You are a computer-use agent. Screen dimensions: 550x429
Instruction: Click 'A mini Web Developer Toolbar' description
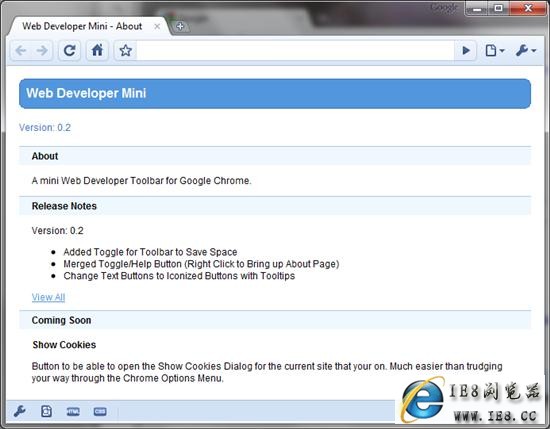click(141, 181)
